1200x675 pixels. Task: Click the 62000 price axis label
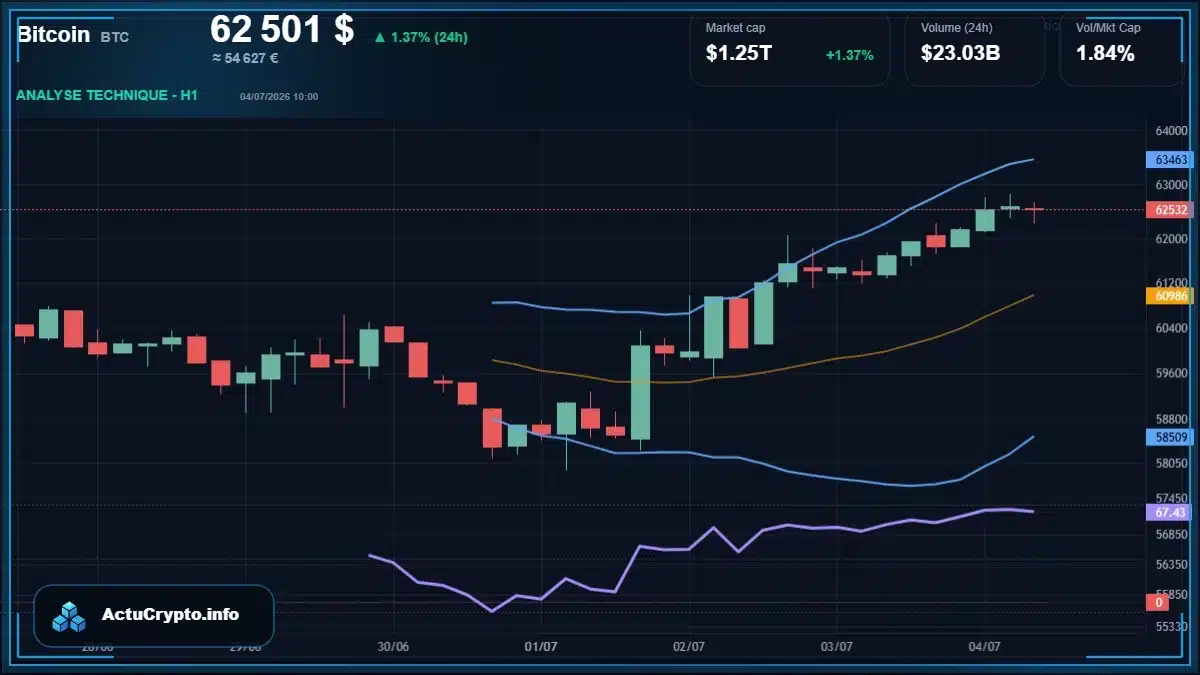1171,239
